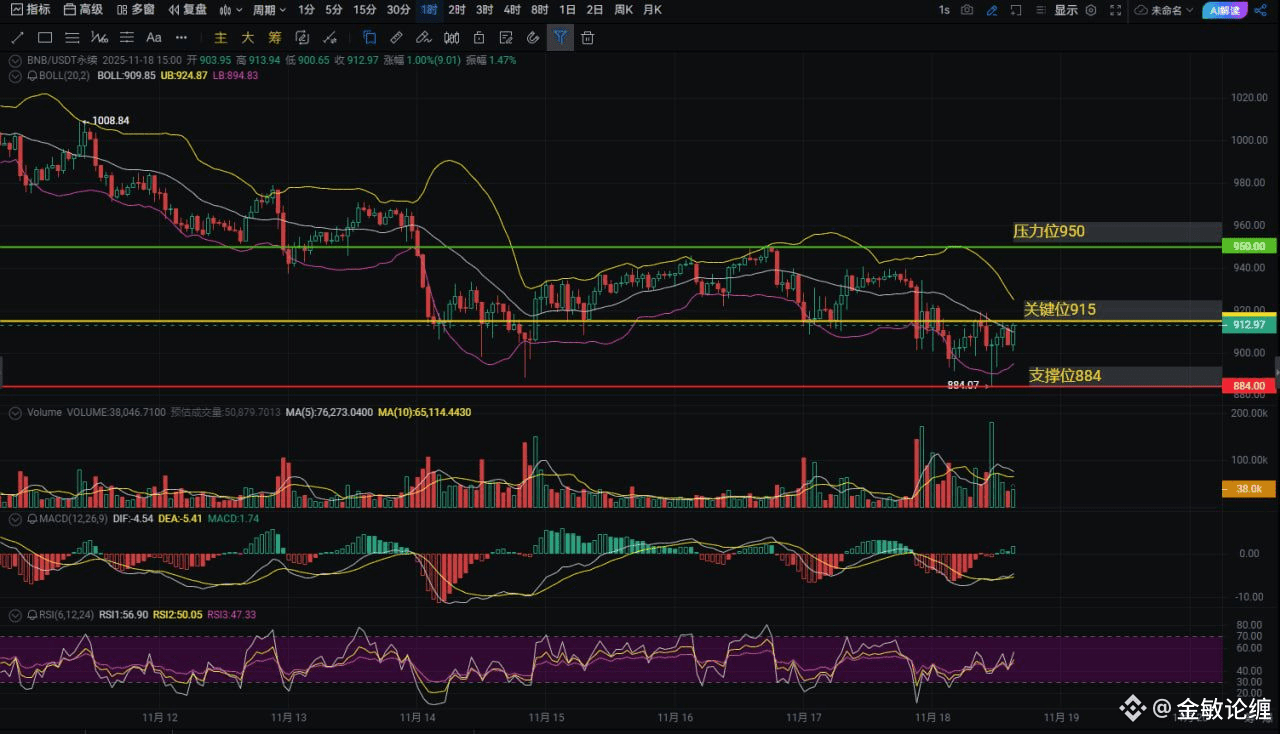
Task: Enter fullscreen chart mode
Action: pyautogui.click(x=1116, y=10)
